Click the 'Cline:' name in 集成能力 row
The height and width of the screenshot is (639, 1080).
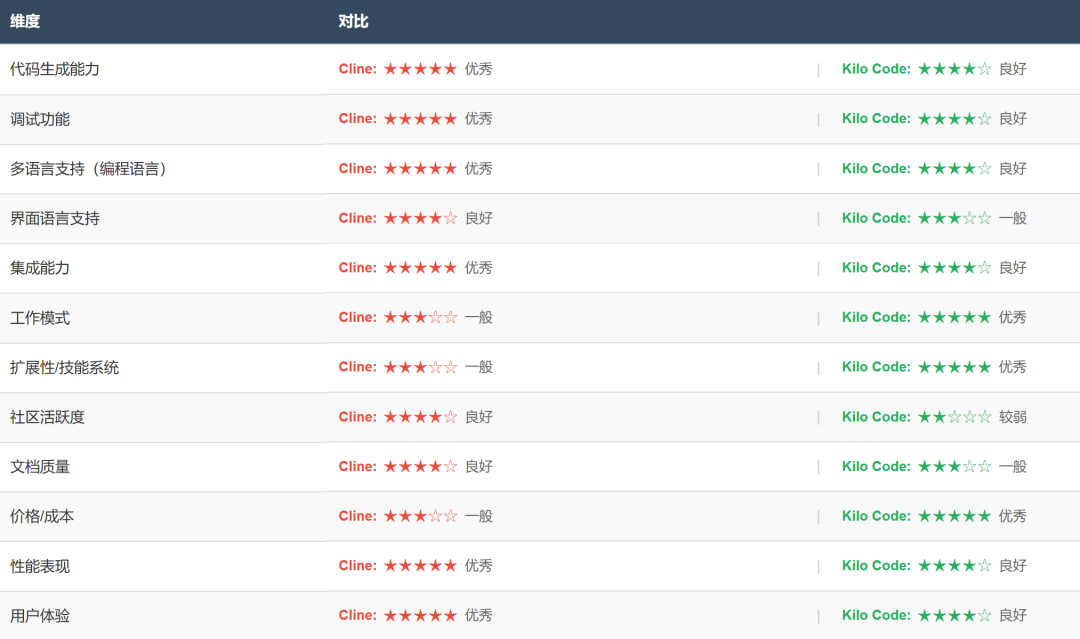click(x=357, y=267)
